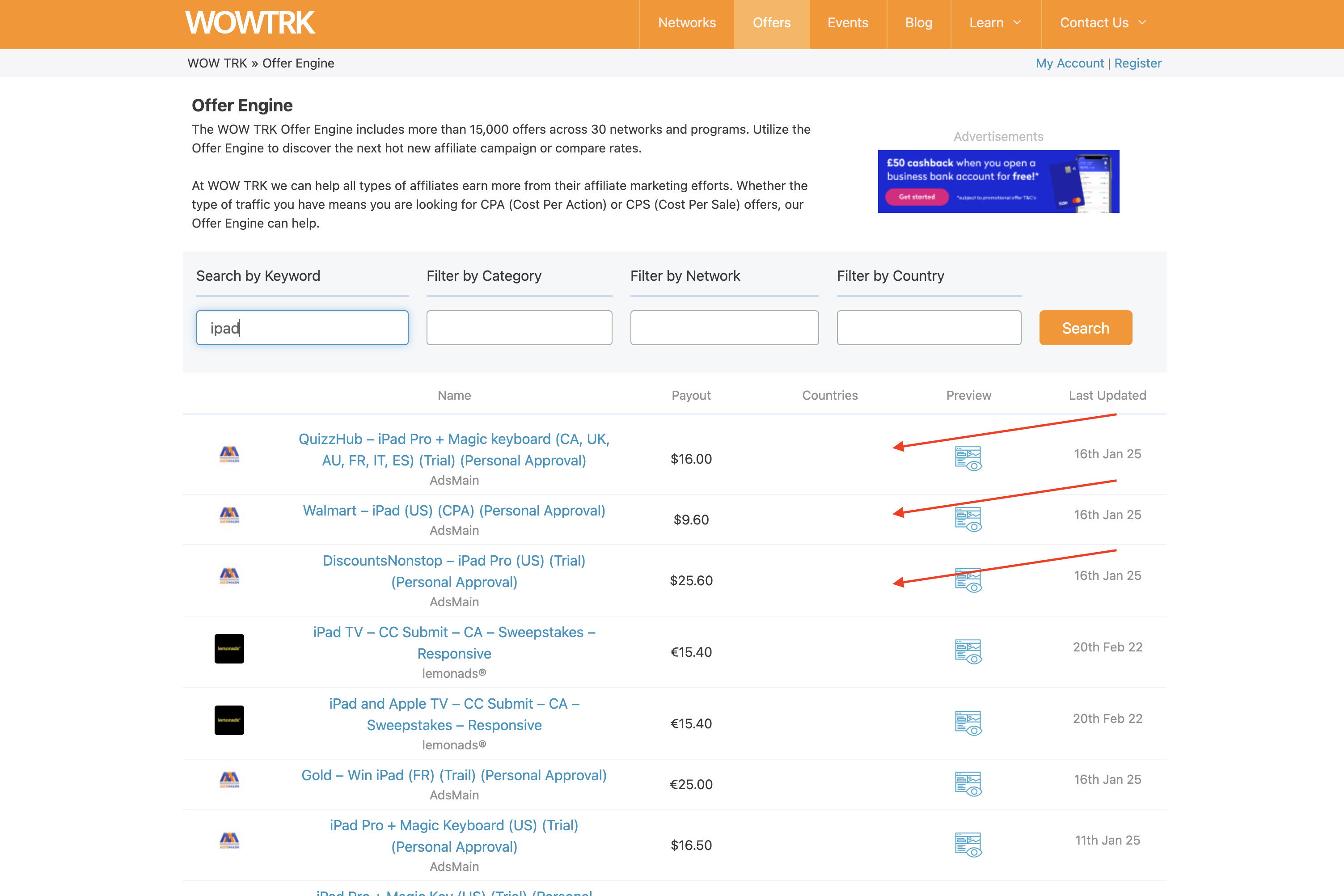
Task: Open preview for Gold Win iPad offer
Action: 968,784
